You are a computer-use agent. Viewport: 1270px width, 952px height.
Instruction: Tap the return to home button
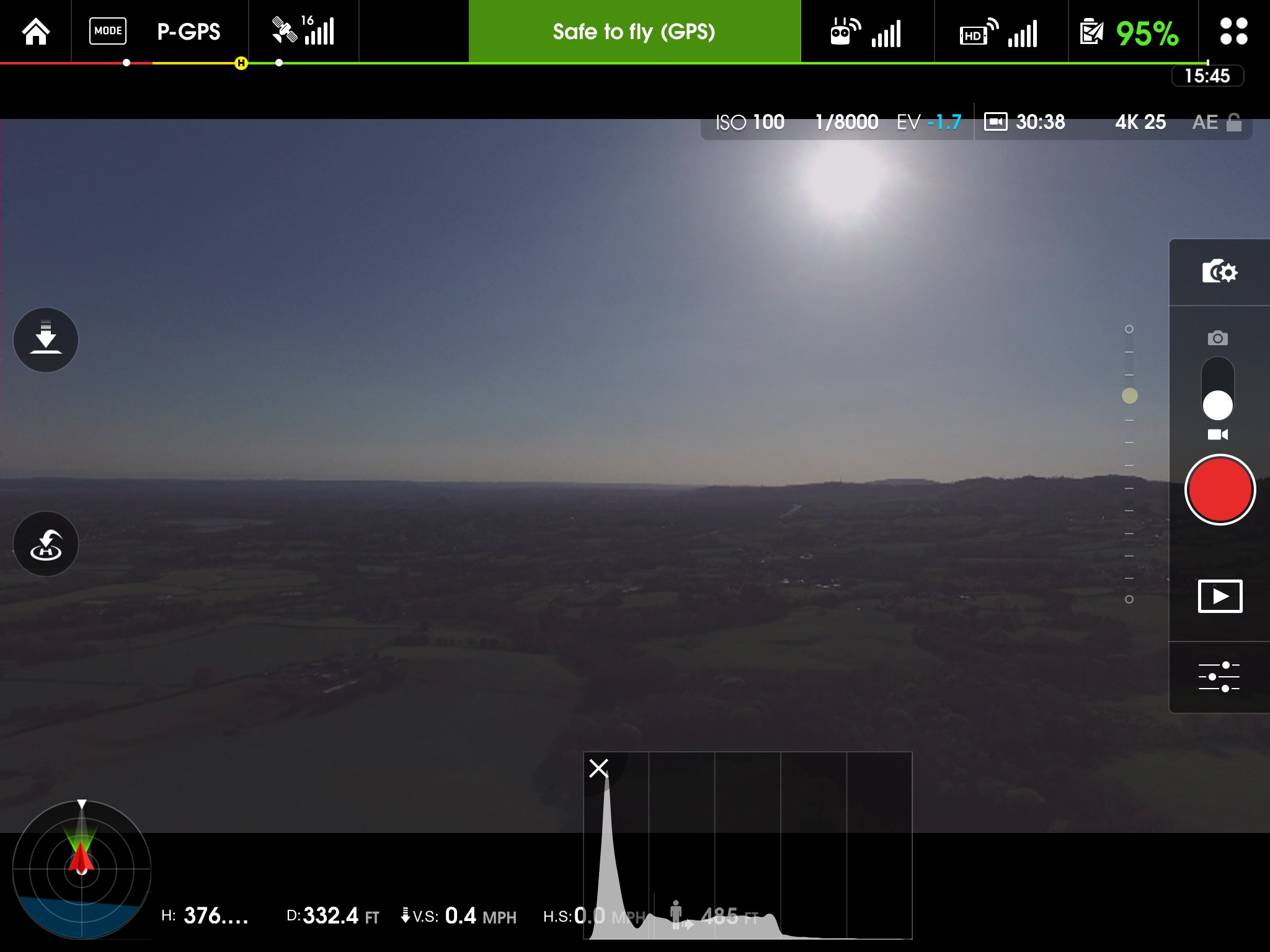click(46, 544)
